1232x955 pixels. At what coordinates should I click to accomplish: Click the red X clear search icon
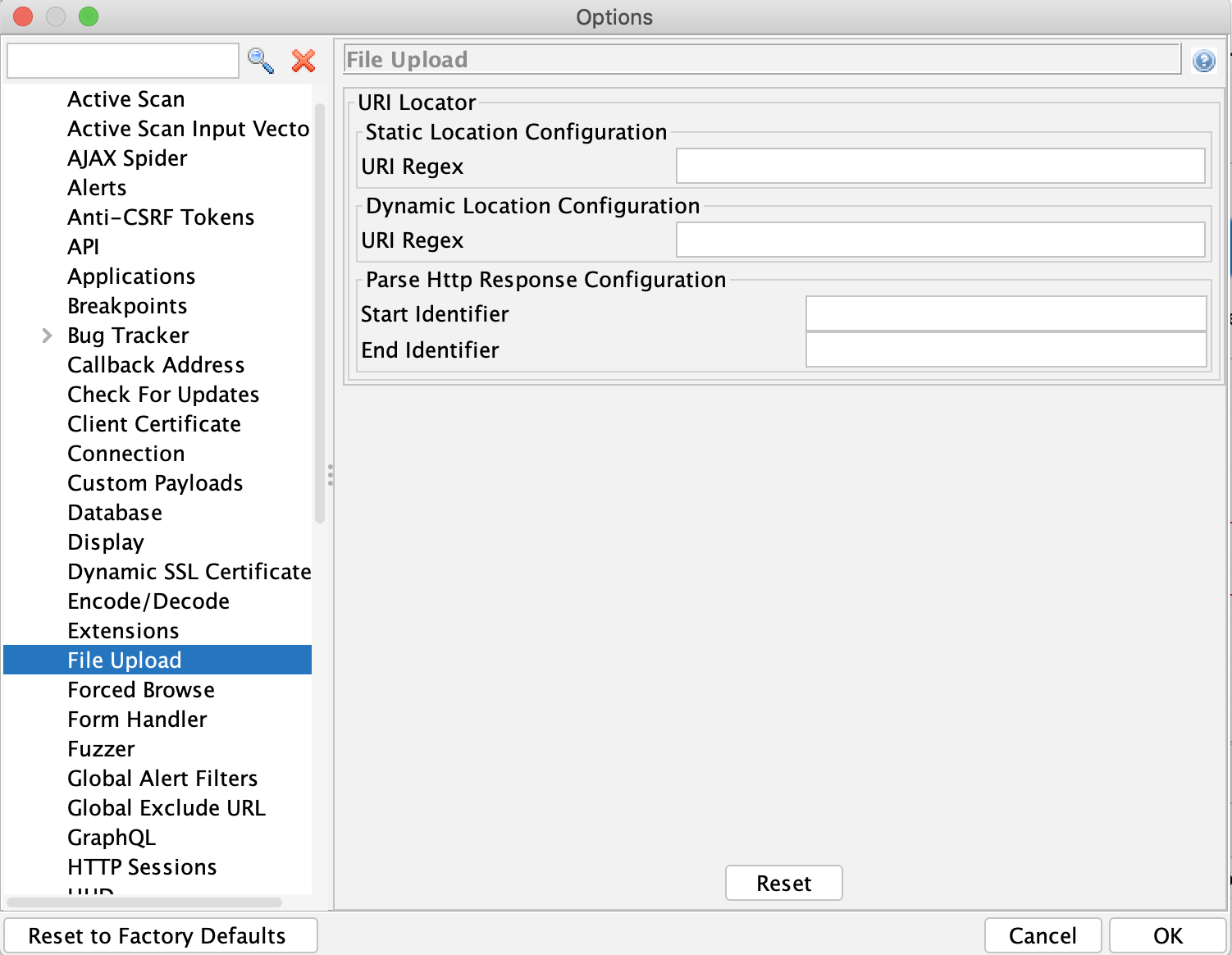tap(303, 61)
